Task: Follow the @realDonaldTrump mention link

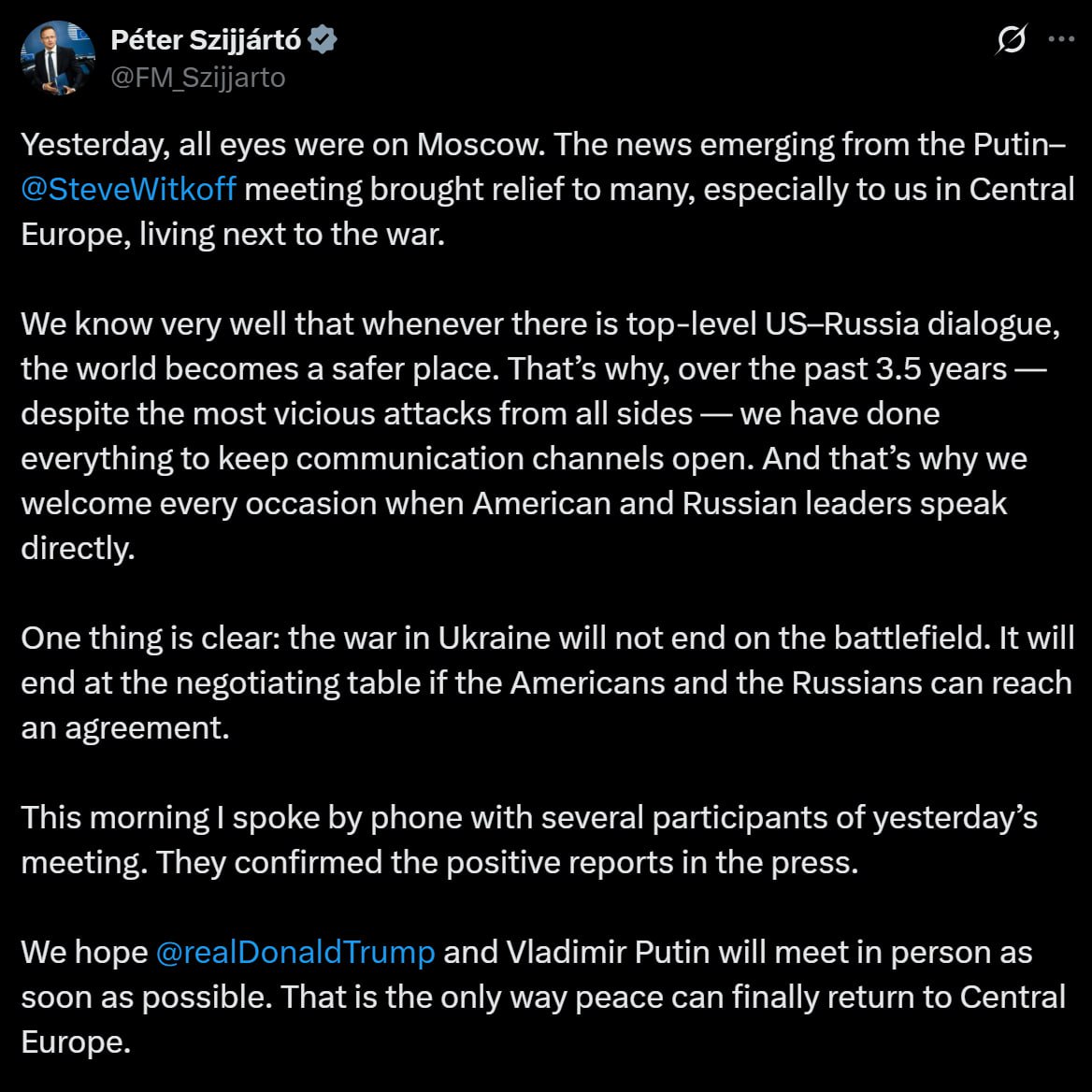Action: coord(295,952)
